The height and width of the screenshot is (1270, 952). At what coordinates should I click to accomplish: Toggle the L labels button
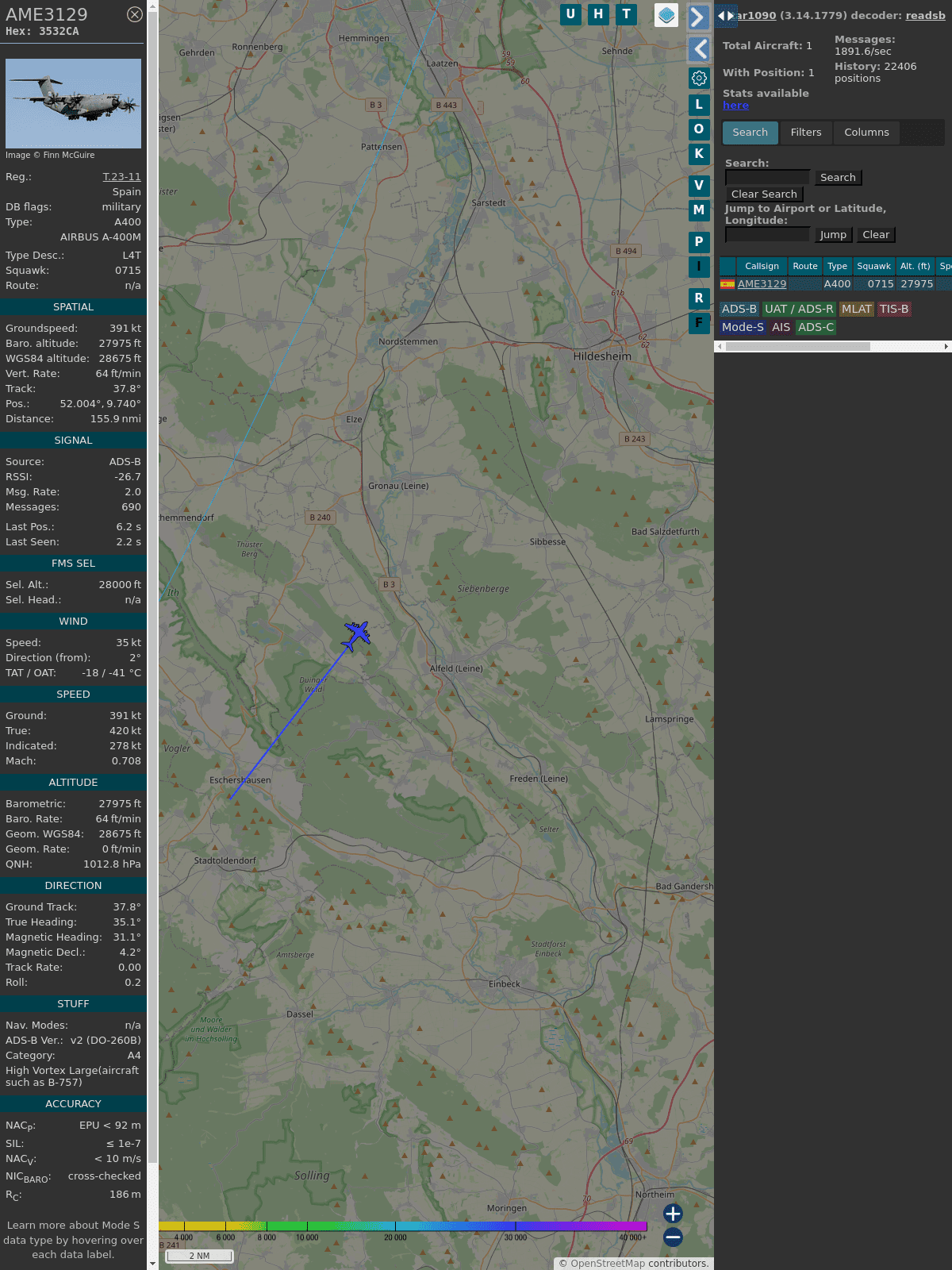tap(699, 104)
